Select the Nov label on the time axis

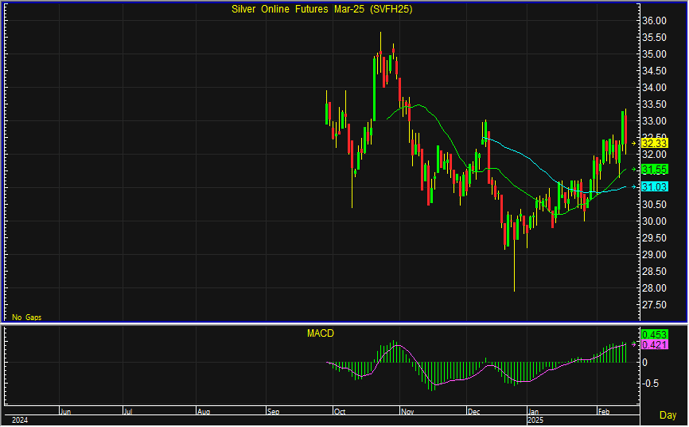[x=406, y=411]
